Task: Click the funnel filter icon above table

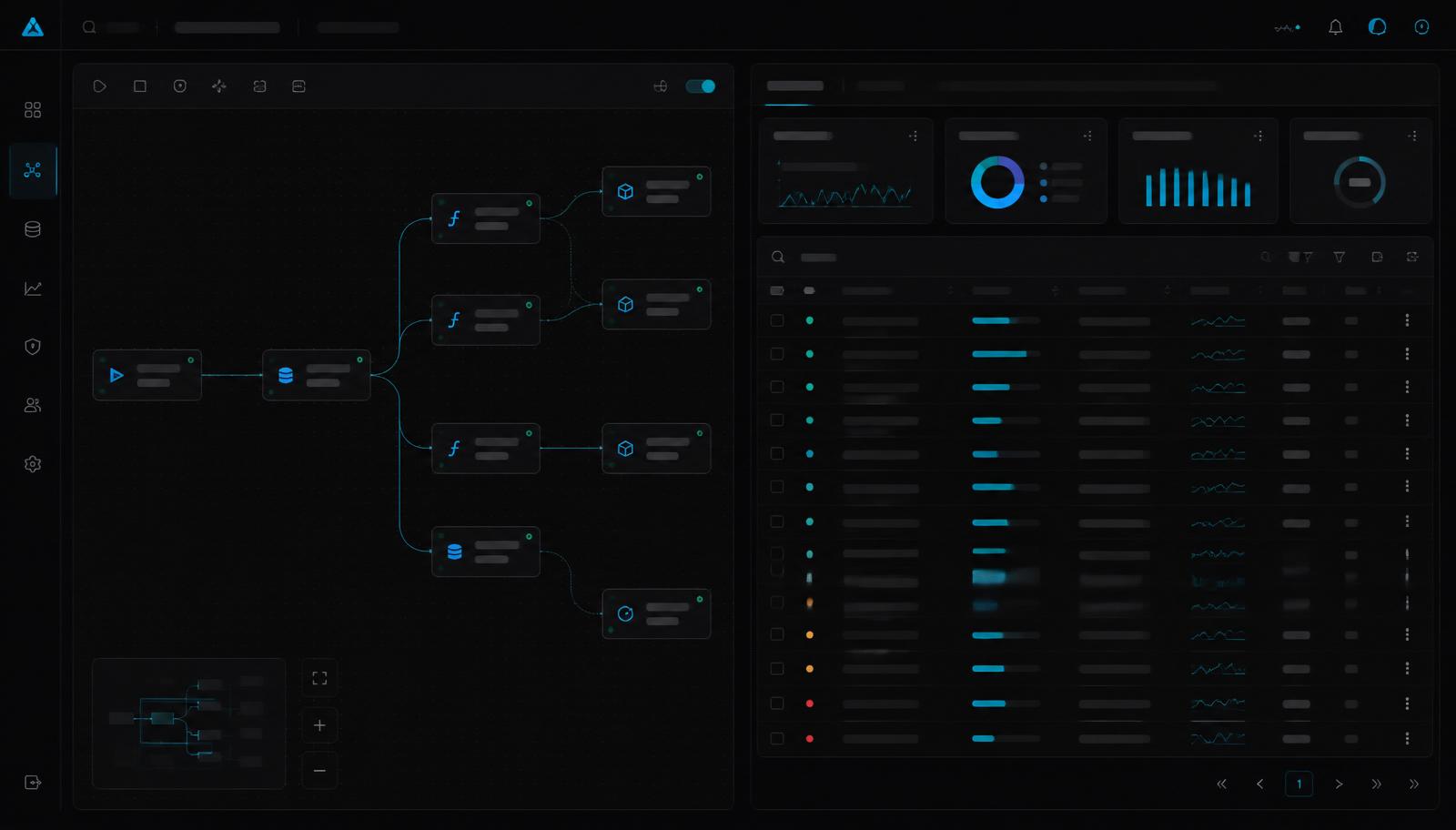Action: (x=1339, y=258)
